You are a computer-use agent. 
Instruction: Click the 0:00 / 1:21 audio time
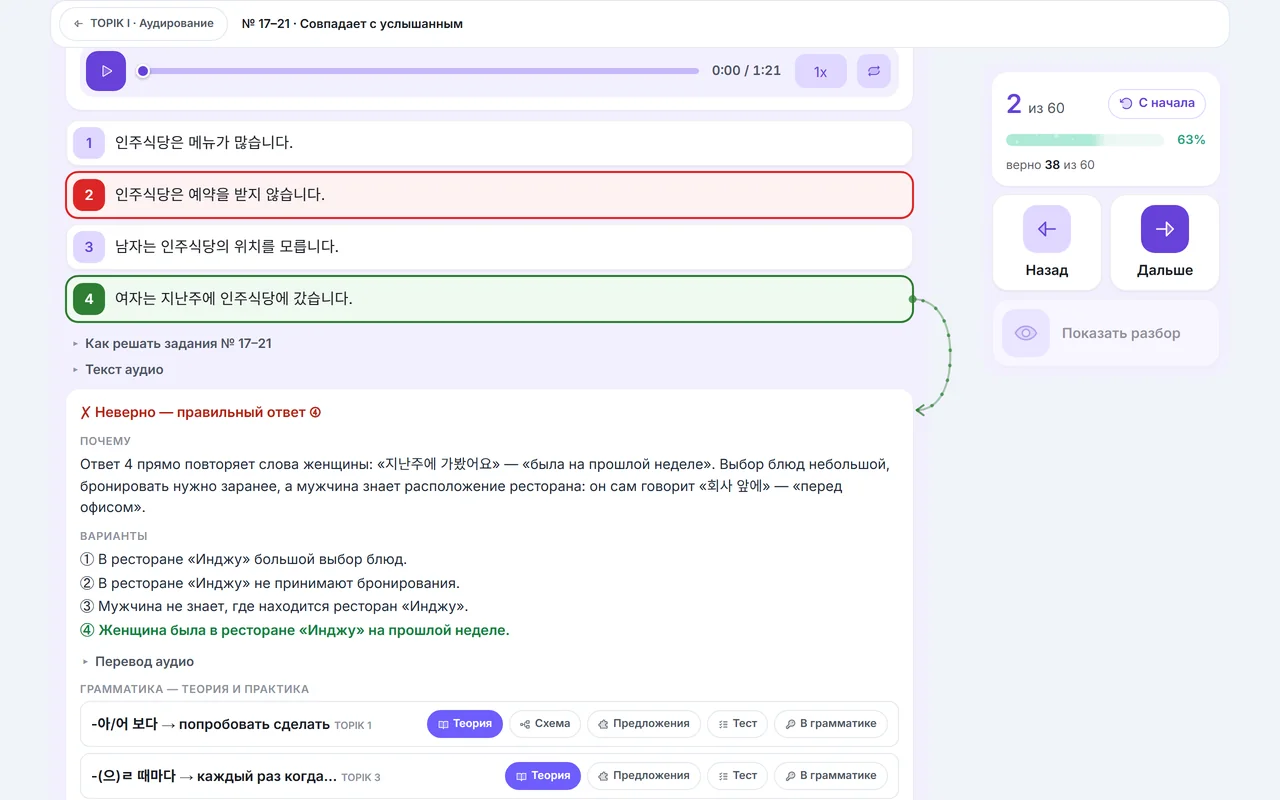coord(746,71)
